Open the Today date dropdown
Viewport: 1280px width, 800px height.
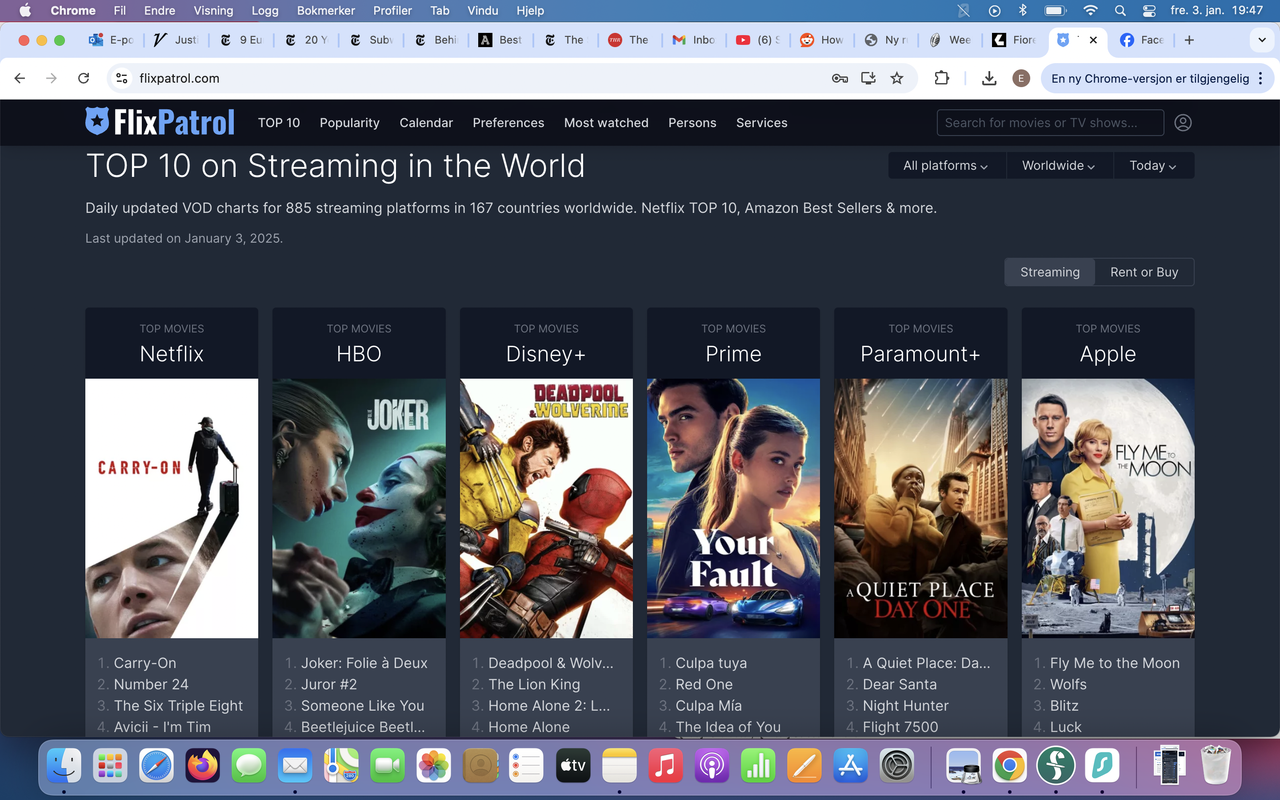[1152, 166]
